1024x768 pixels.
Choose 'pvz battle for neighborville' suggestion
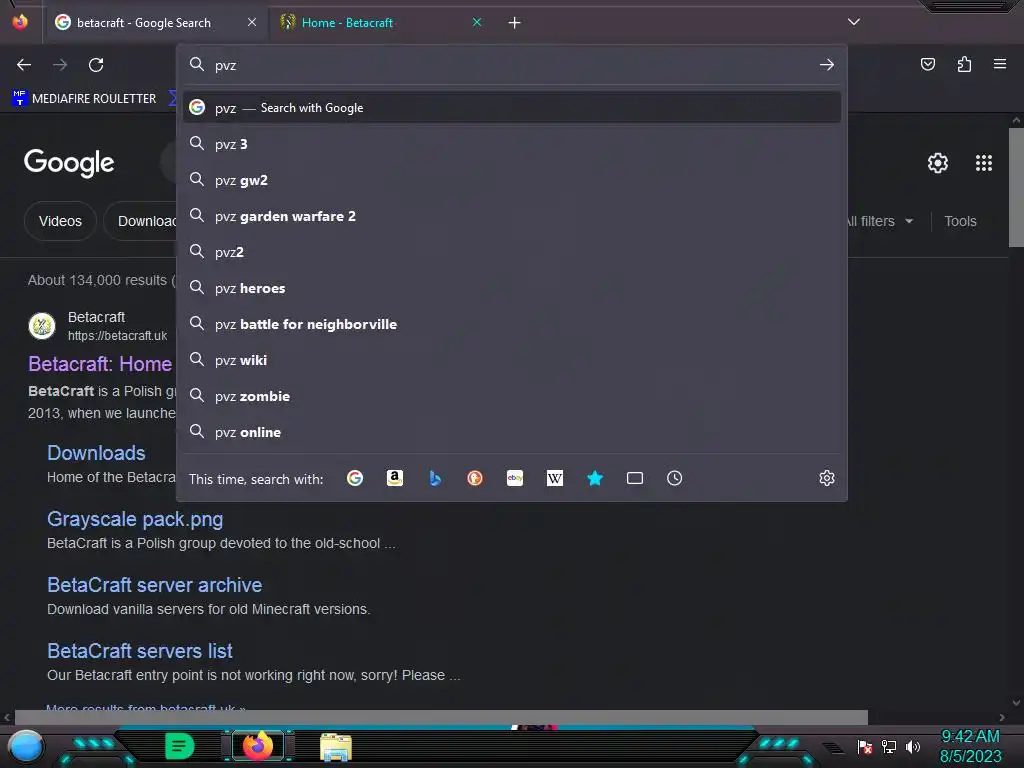tap(512, 324)
